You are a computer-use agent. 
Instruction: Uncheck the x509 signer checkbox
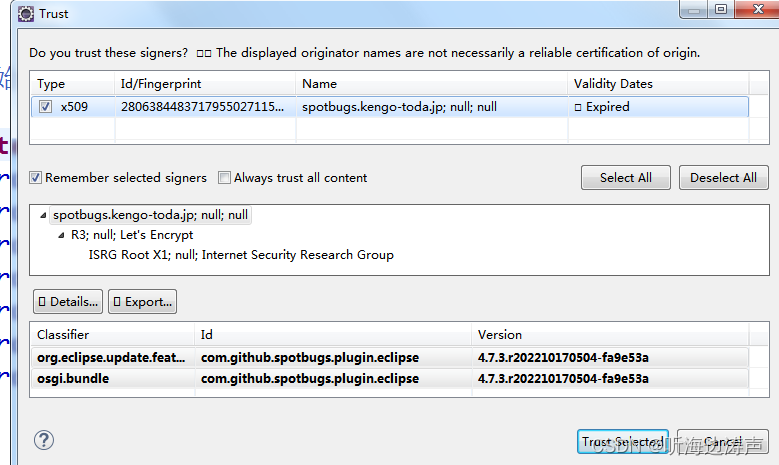click(45, 107)
